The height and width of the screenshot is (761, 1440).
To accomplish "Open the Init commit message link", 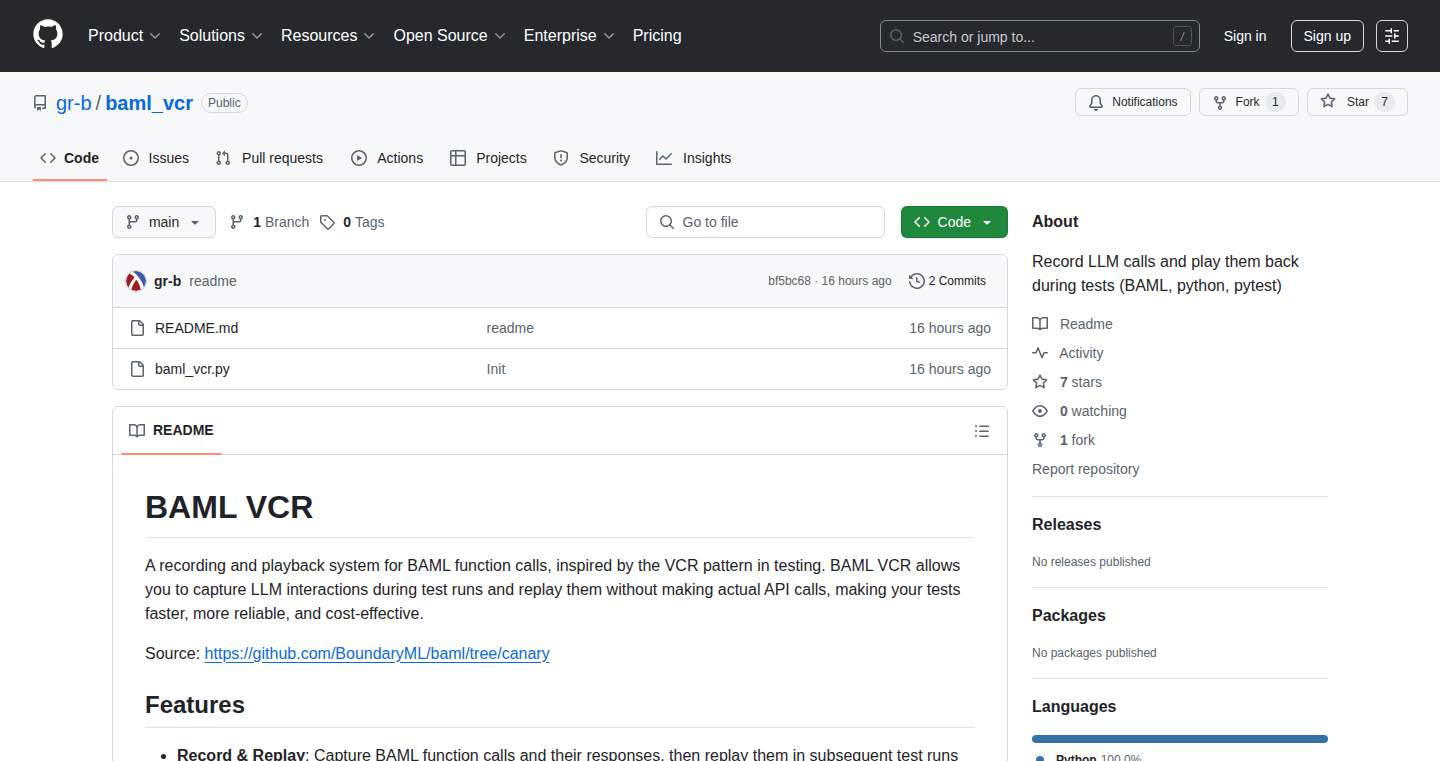I will click(x=496, y=369).
